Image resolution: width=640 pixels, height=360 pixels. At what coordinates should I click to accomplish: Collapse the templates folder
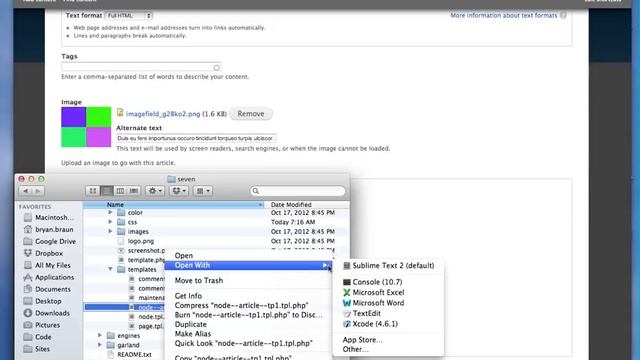tap(110, 269)
